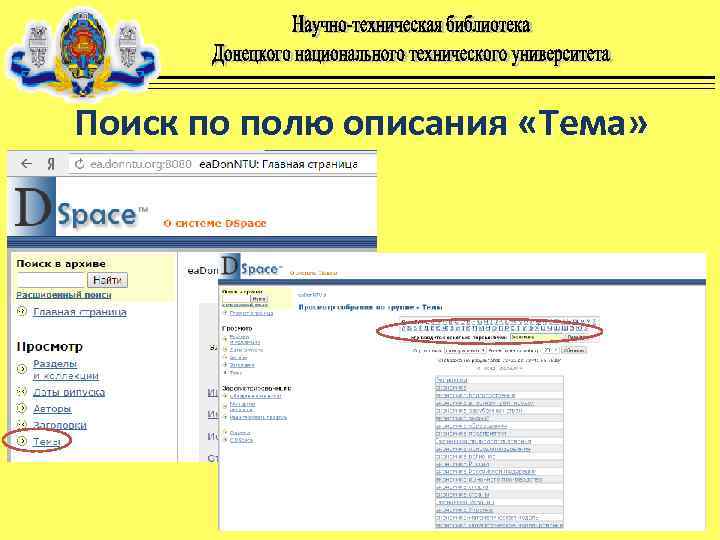Open the first topic link in the results list
Viewport: 720px width, 540px height.
[451, 380]
